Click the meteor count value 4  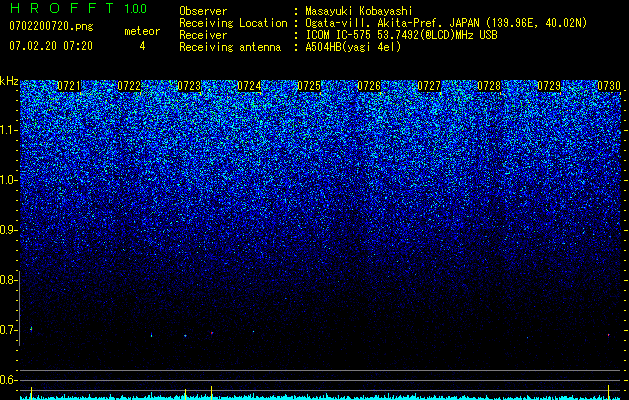pos(142,46)
